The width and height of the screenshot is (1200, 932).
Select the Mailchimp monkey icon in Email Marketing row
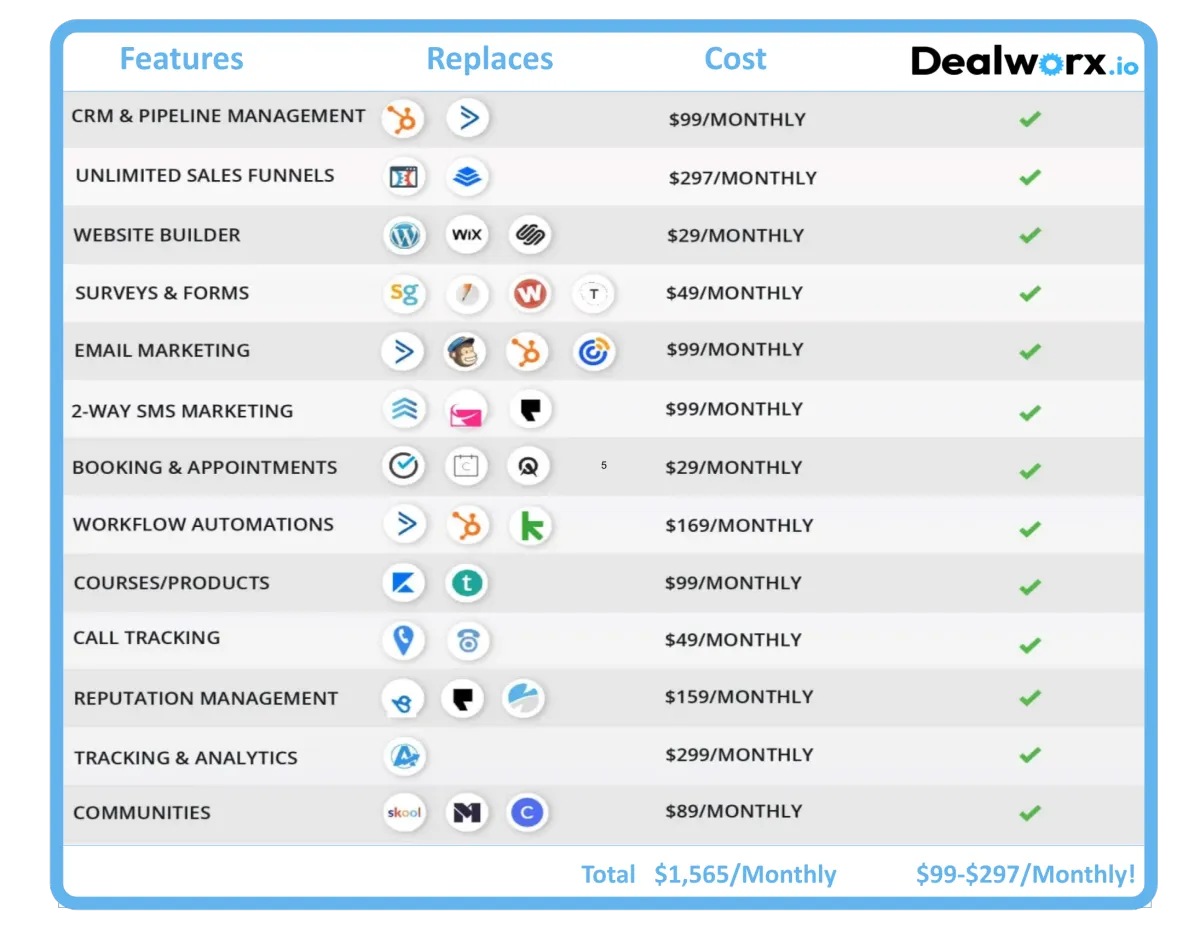click(466, 352)
